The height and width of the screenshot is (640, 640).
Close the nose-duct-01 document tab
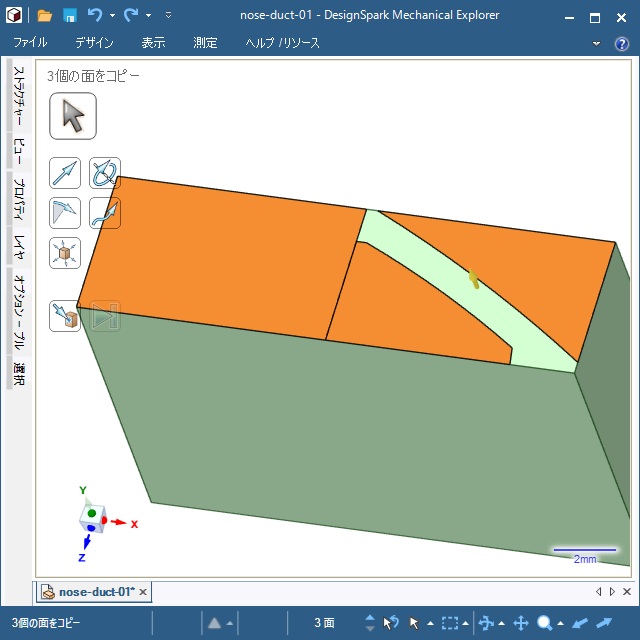[143, 592]
